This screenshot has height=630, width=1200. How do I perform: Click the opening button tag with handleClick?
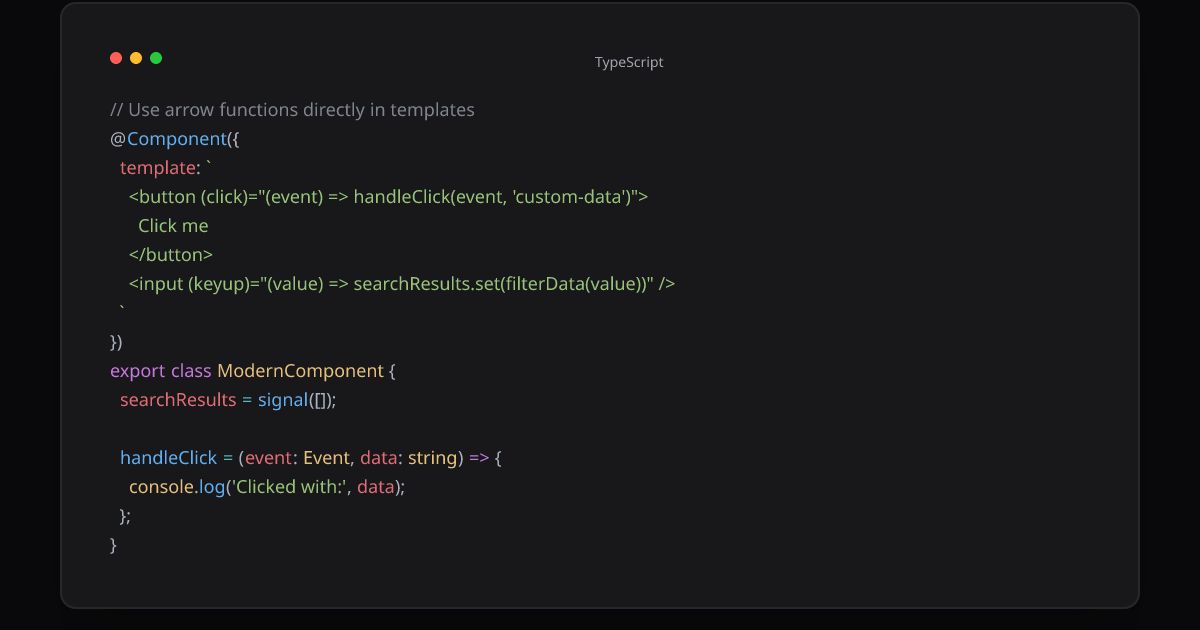pyautogui.click(x=389, y=197)
